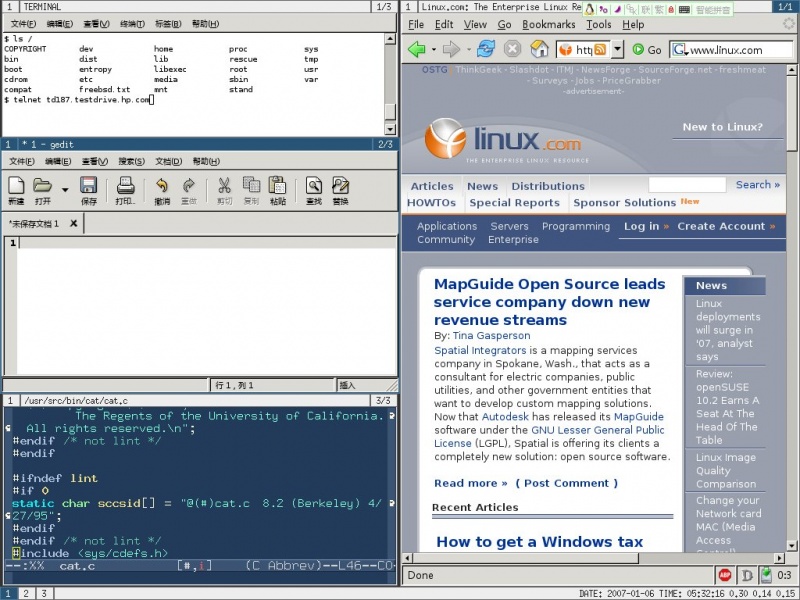Open the terminal's 终端(T) menu
Image resolution: width=800 pixels, height=600 pixels.
pos(132,23)
